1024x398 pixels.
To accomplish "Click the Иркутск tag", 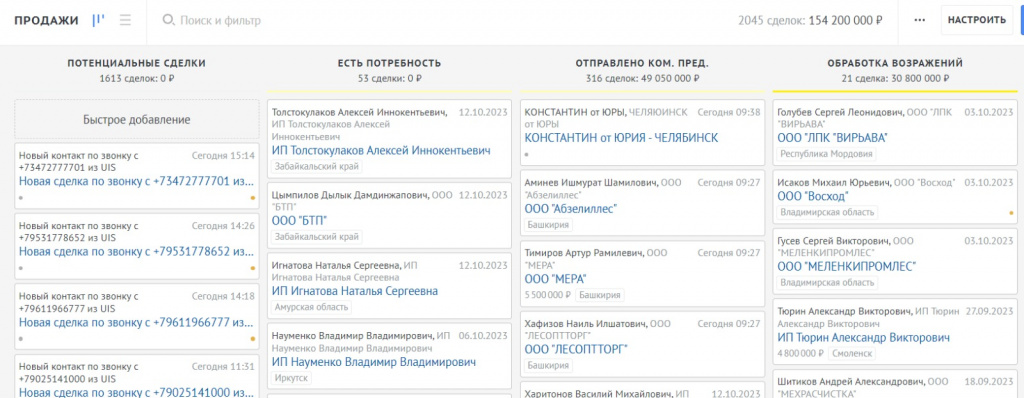I will point(292,378).
